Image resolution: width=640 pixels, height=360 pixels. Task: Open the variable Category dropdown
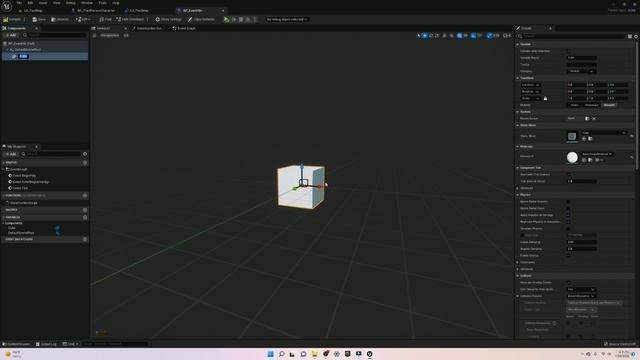pyautogui.click(x=582, y=71)
